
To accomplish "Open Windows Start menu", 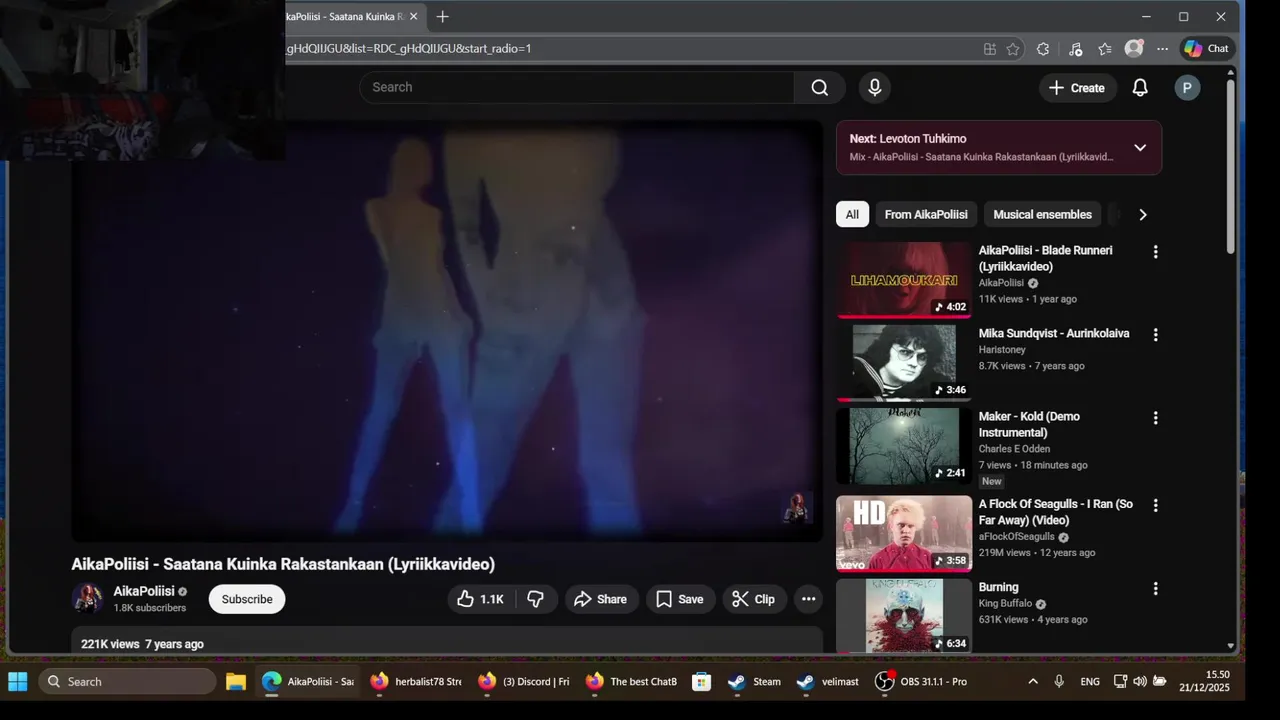I will coord(18,682).
